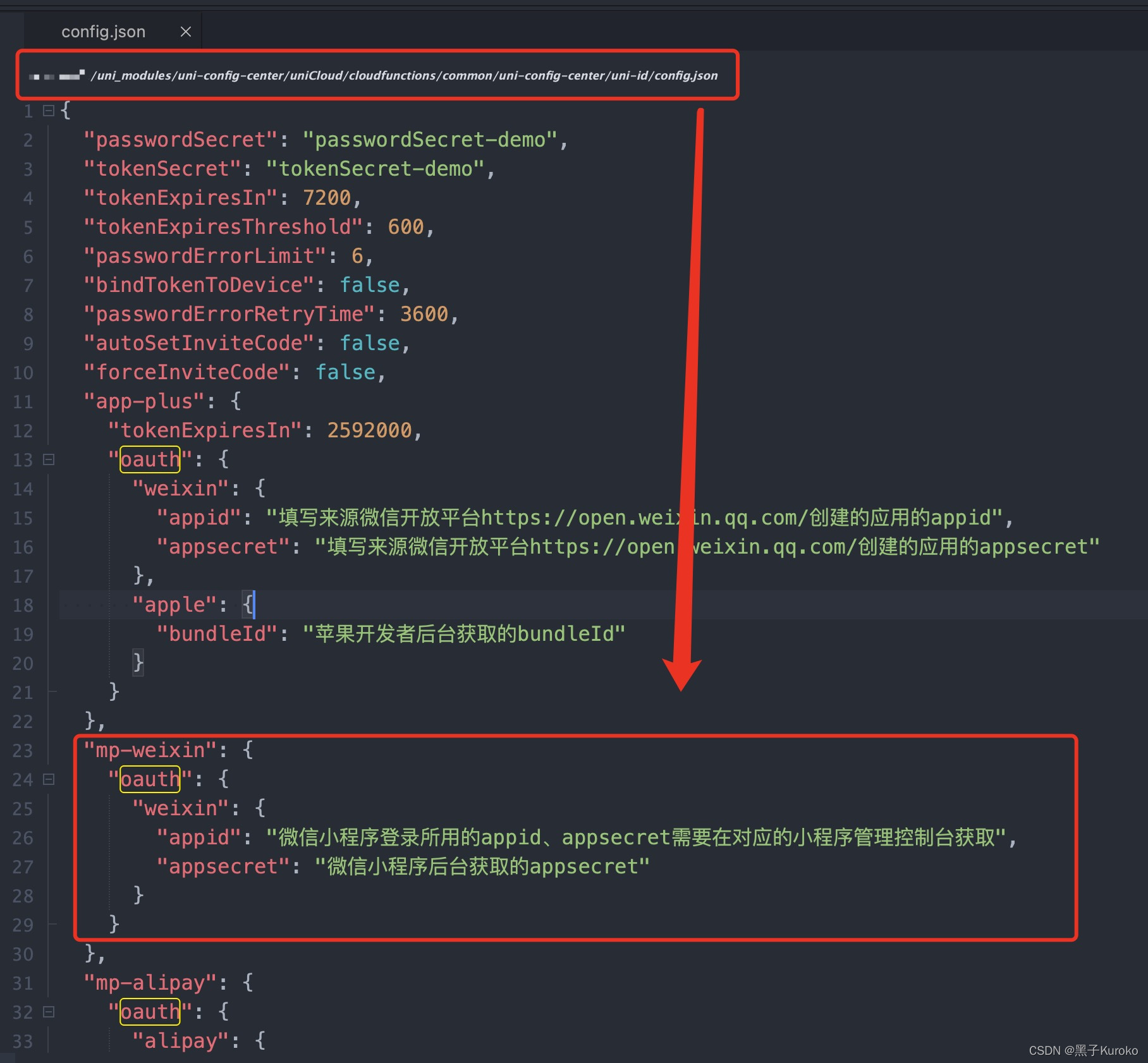Place cursor on the passwordSecret-demo value
The width and height of the screenshot is (1148, 1063).
click(x=430, y=139)
